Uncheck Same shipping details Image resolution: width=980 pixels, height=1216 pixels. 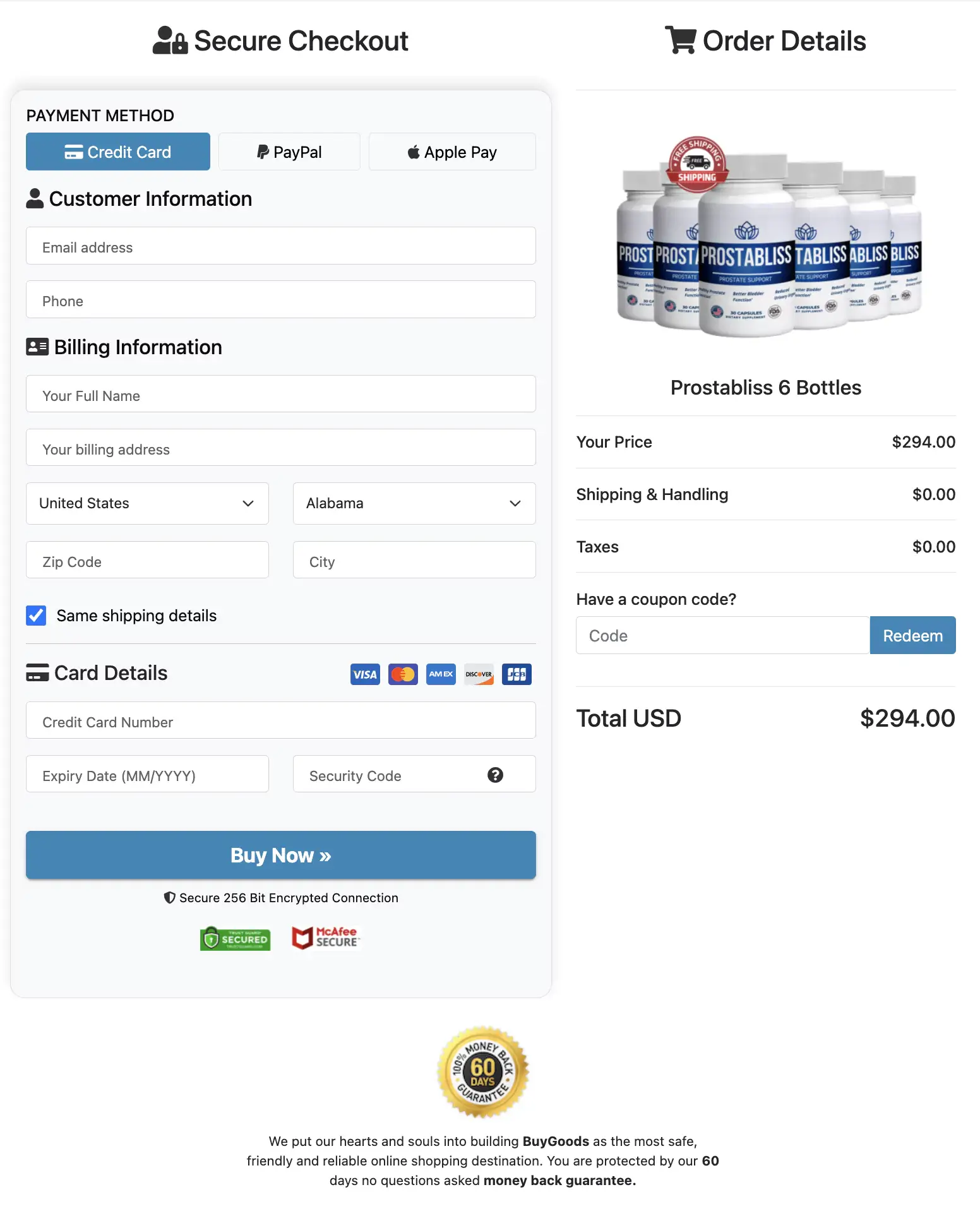[x=36, y=616]
